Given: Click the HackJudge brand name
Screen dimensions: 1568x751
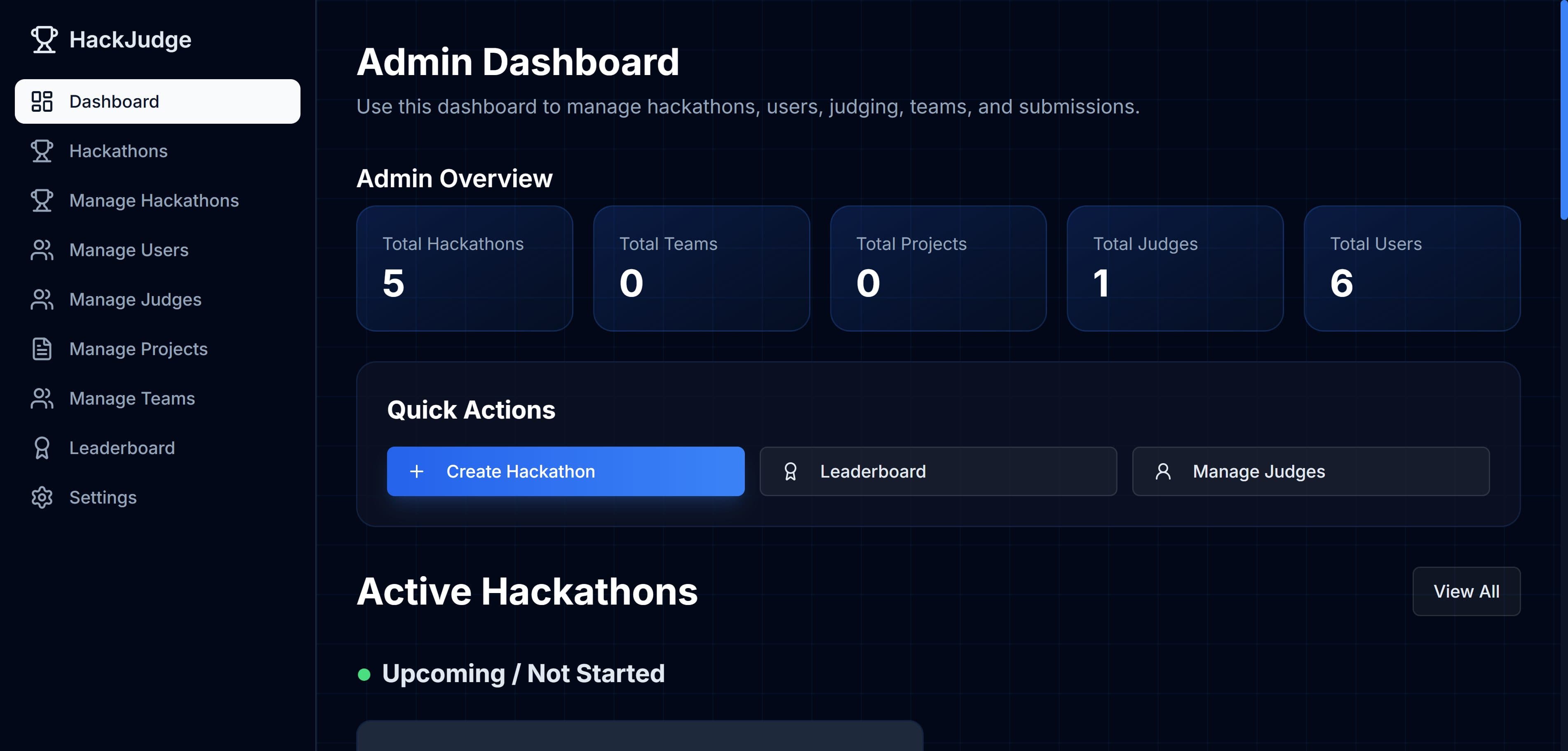Looking at the screenshot, I should (x=130, y=40).
